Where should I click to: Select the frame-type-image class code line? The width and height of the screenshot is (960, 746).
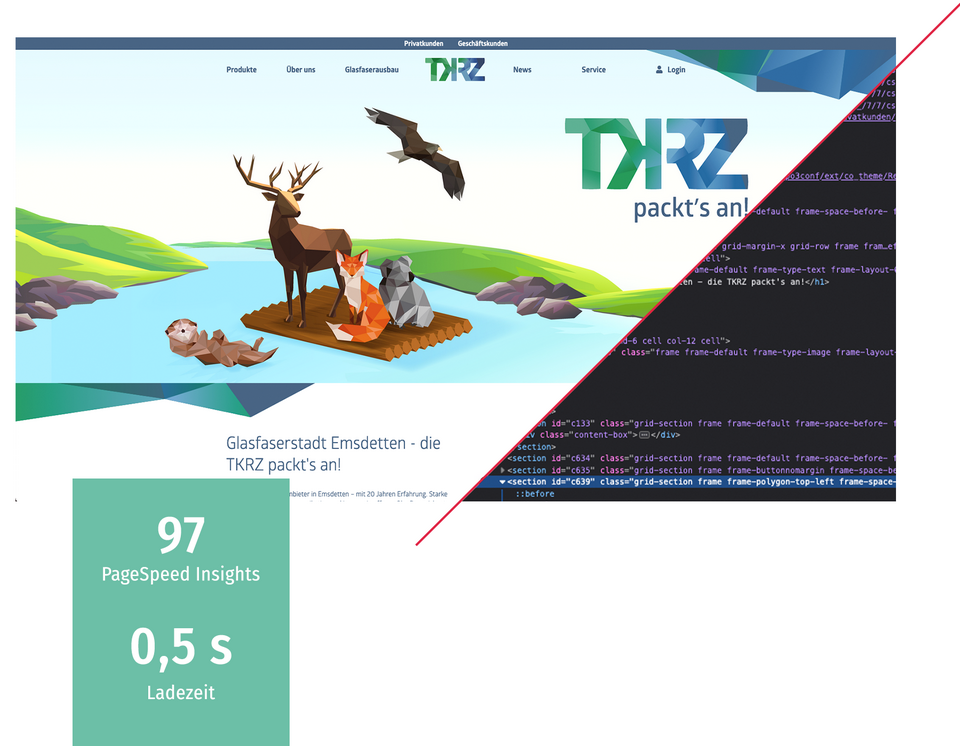point(754,353)
